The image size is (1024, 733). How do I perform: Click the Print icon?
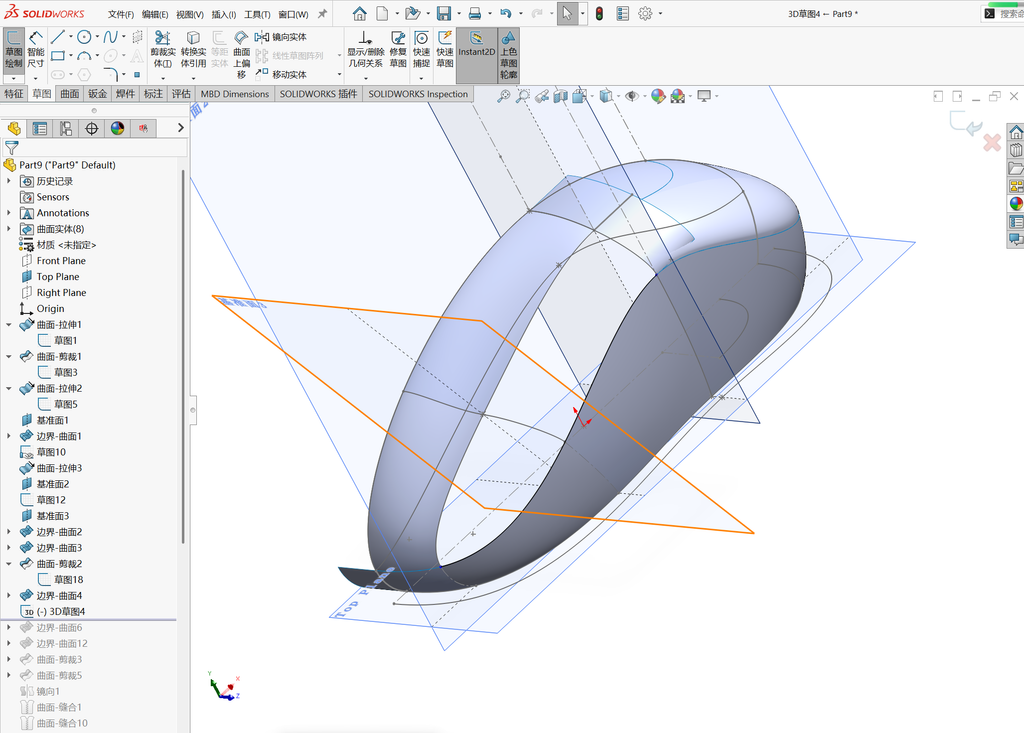point(475,13)
